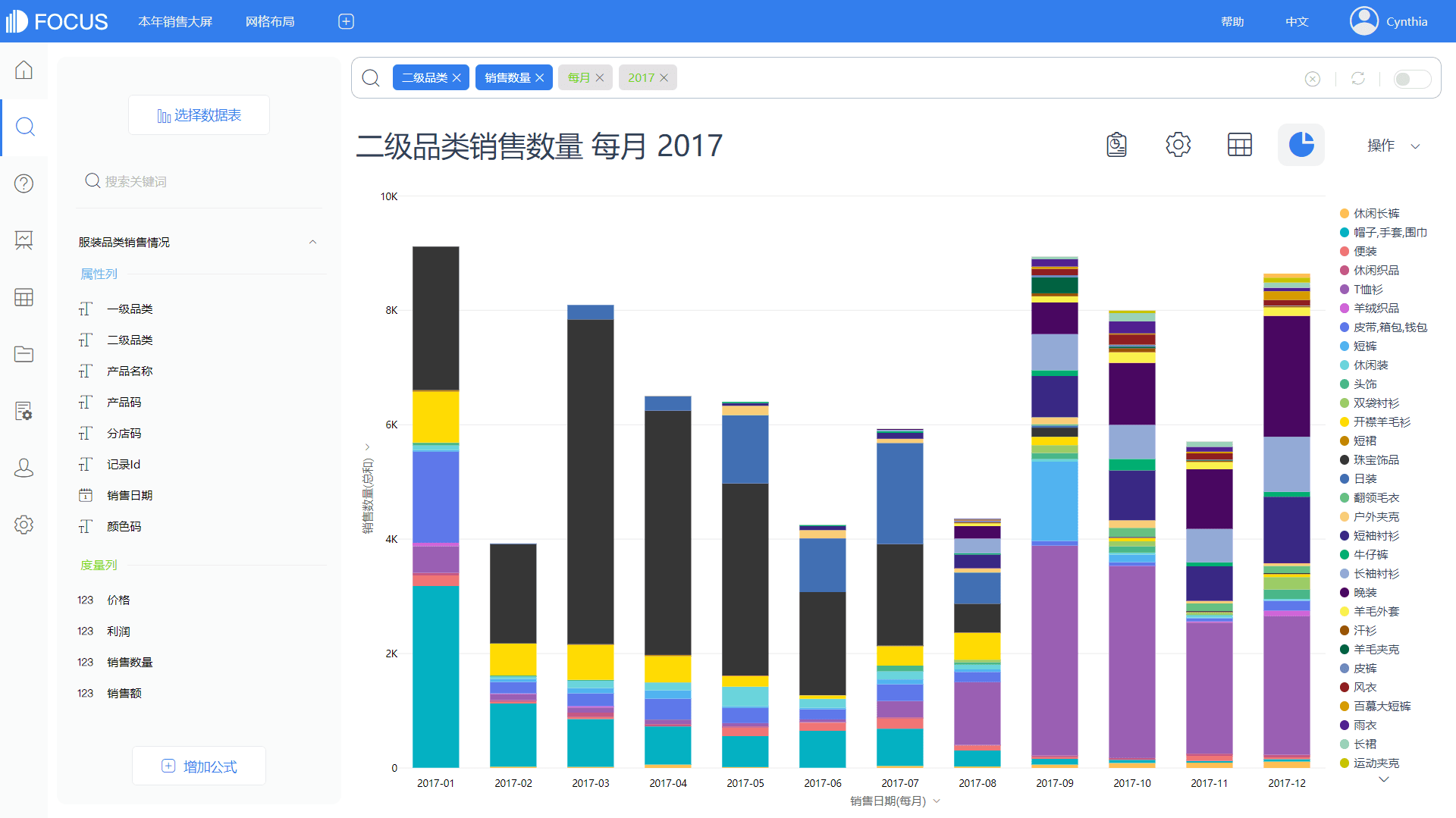1456x818 pixels.
Task: Add a new tab with plus icon
Action: coord(346,21)
